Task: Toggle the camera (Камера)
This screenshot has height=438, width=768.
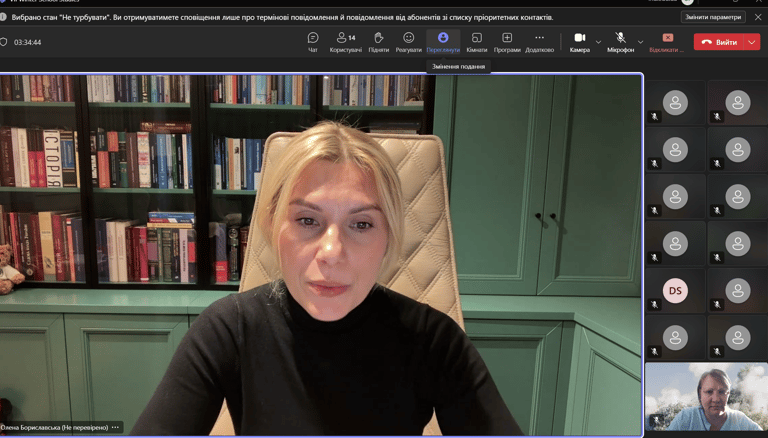Action: (579, 42)
